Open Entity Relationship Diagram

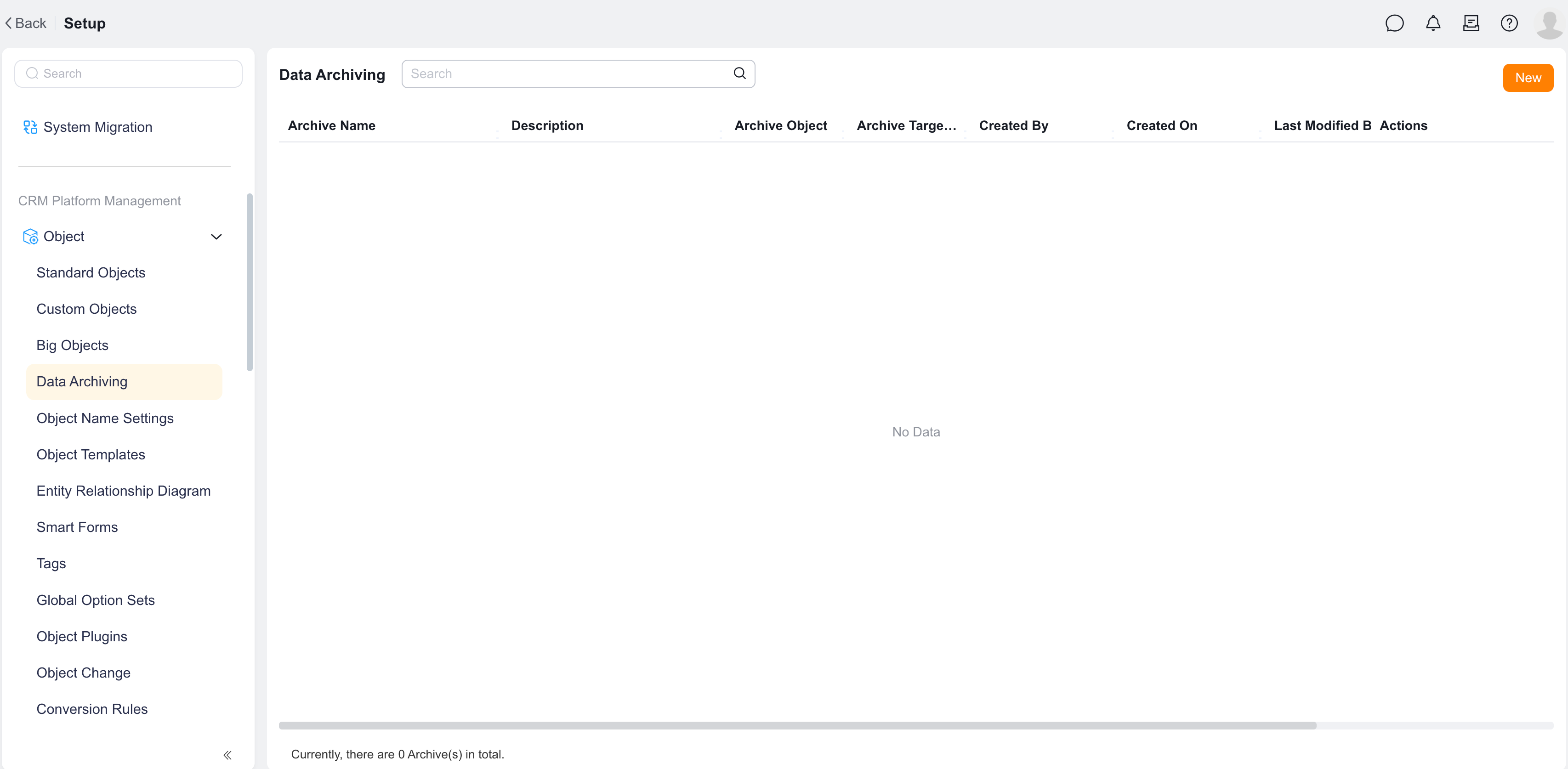pyautogui.click(x=124, y=491)
